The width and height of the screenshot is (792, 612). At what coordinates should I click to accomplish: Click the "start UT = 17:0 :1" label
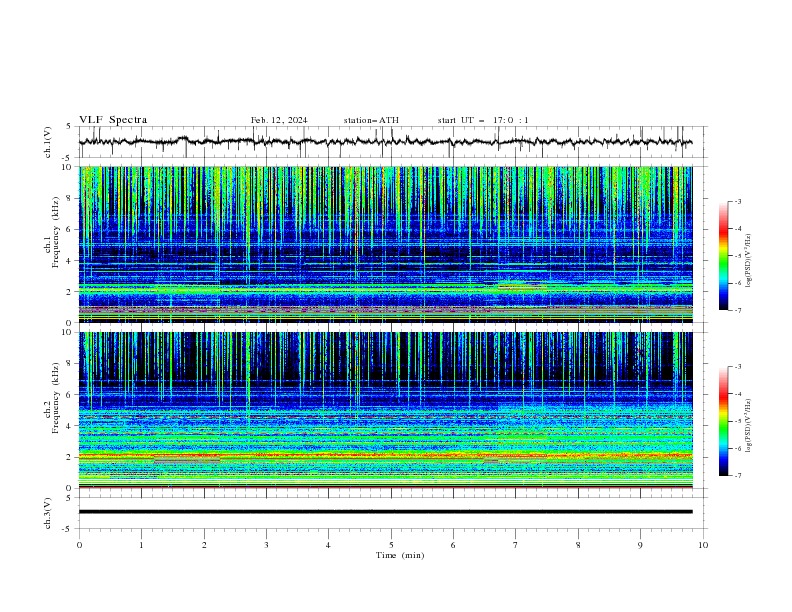click(x=483, y=120)
